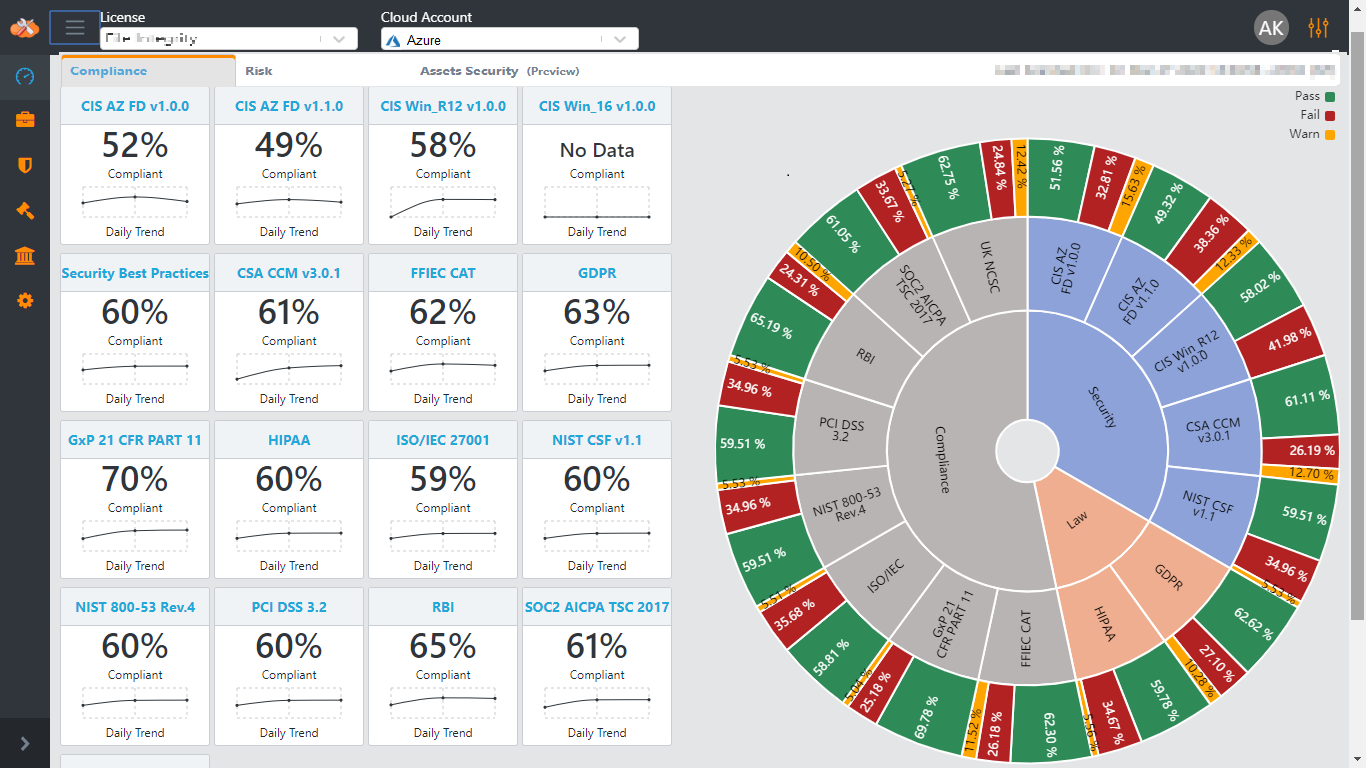Screen dimensions: 1366x768
Task: Open the CSA CCM v3.0.1 card title
Action: click(x=289, y=273)
